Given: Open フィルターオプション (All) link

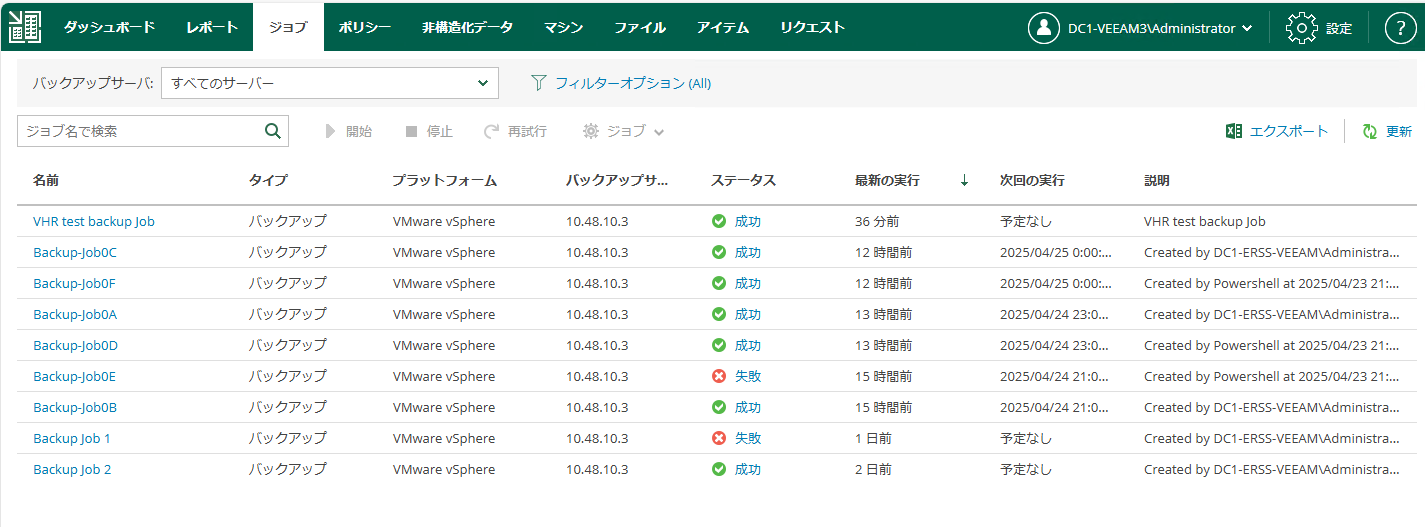Looking at the screenshot, I should (x=633, y=83).
